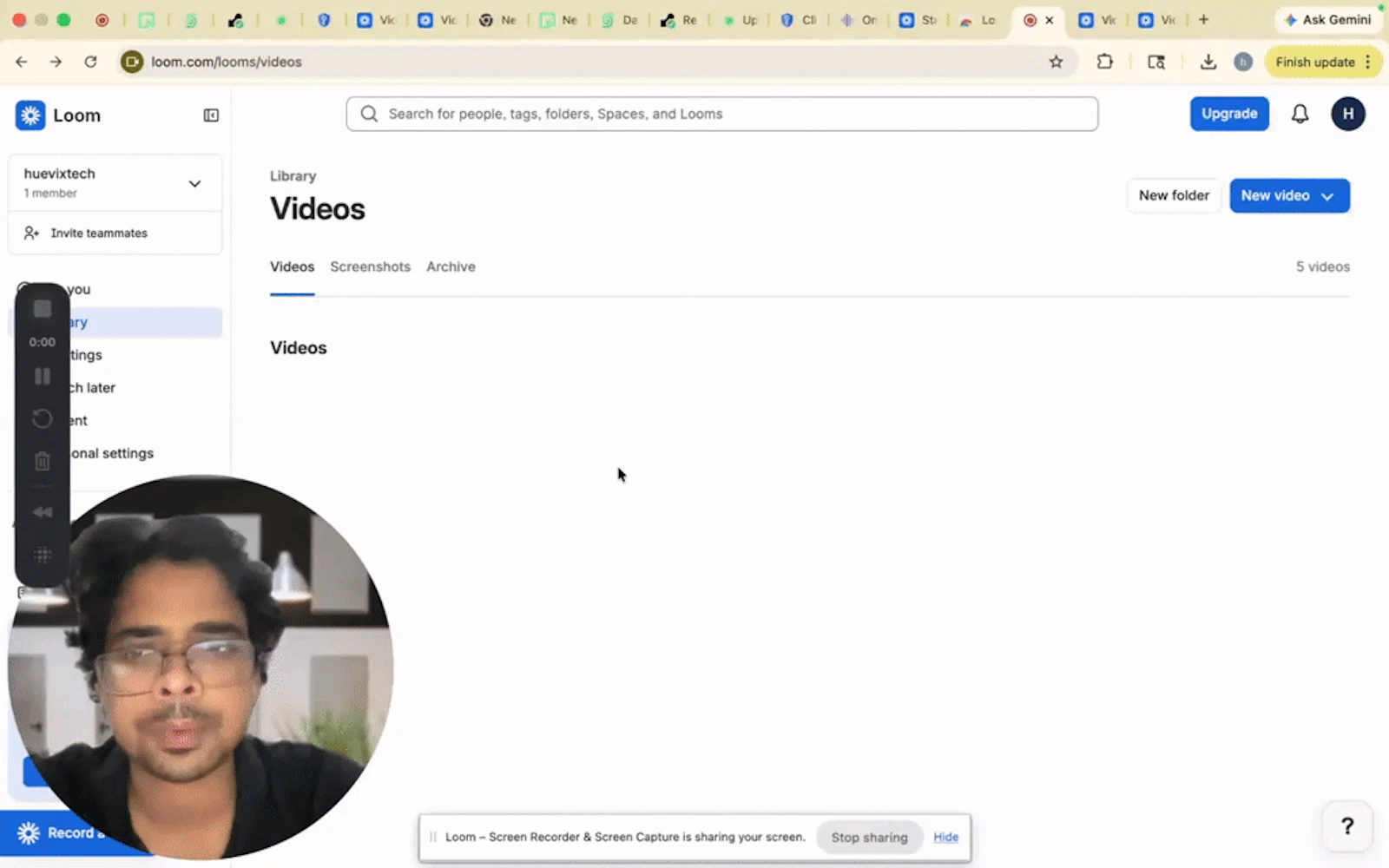Click the webcam bubble preview
The image size is (1389, 868).
(x=201, y=667)
